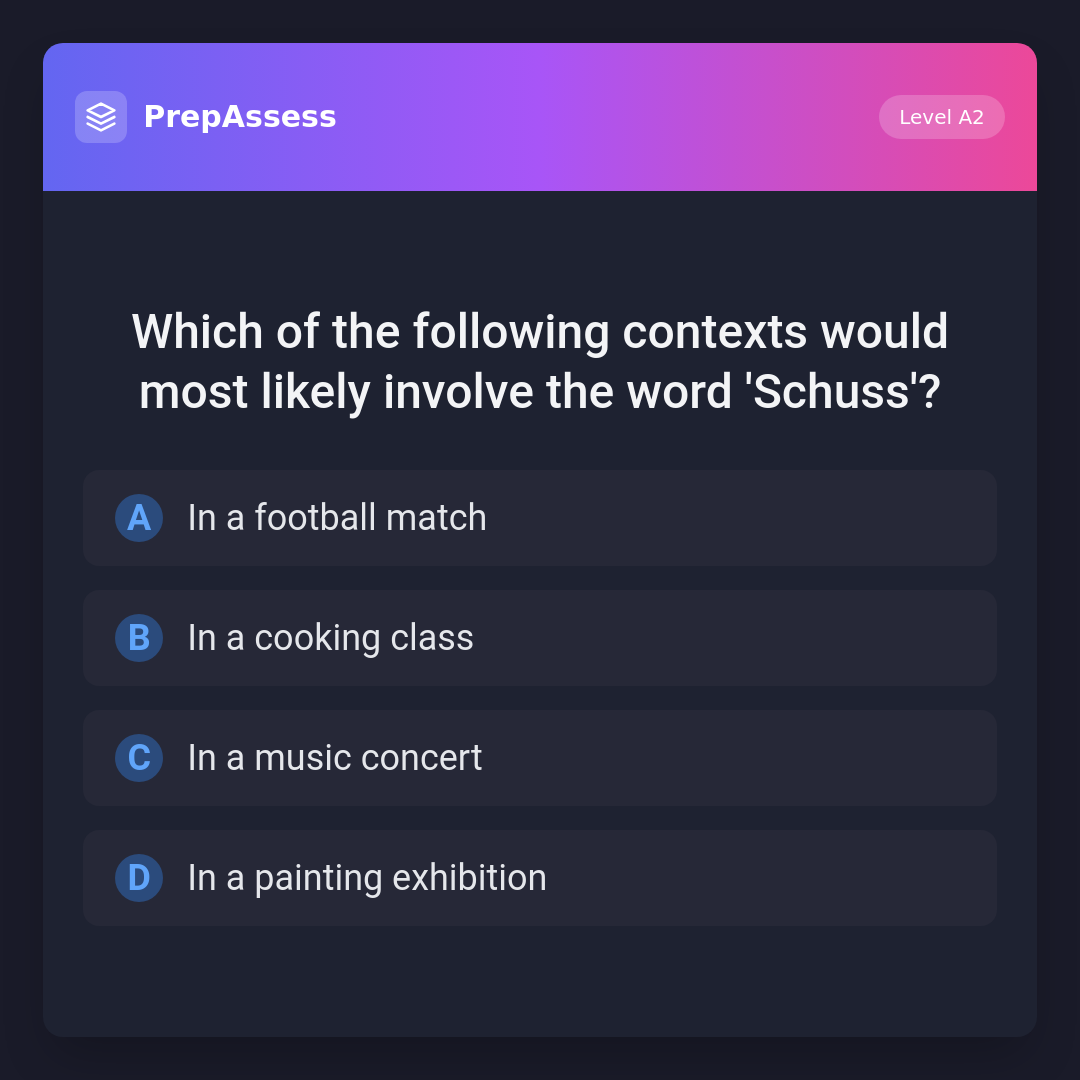
Task: Open the Level A2 badge
Action: 941,117
